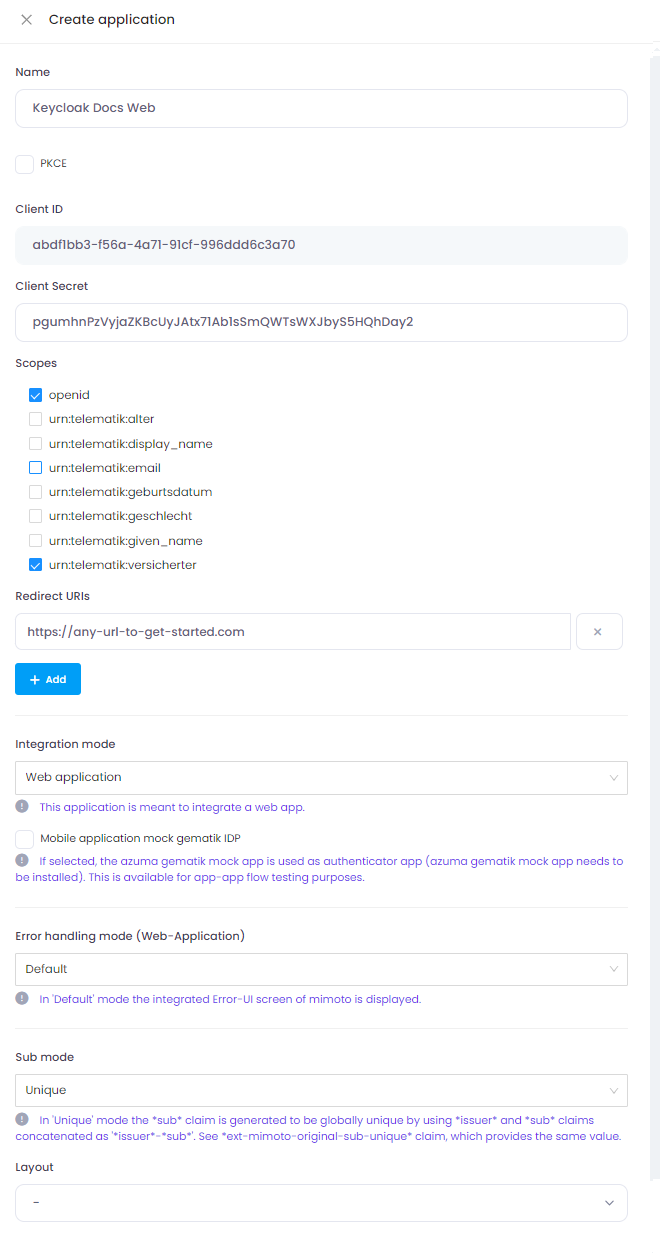Image resolution: width=660 pixels, height=1253 pixels.
Task: Check the urn:telematik:geburtsdatum scope
Action: 36,492
